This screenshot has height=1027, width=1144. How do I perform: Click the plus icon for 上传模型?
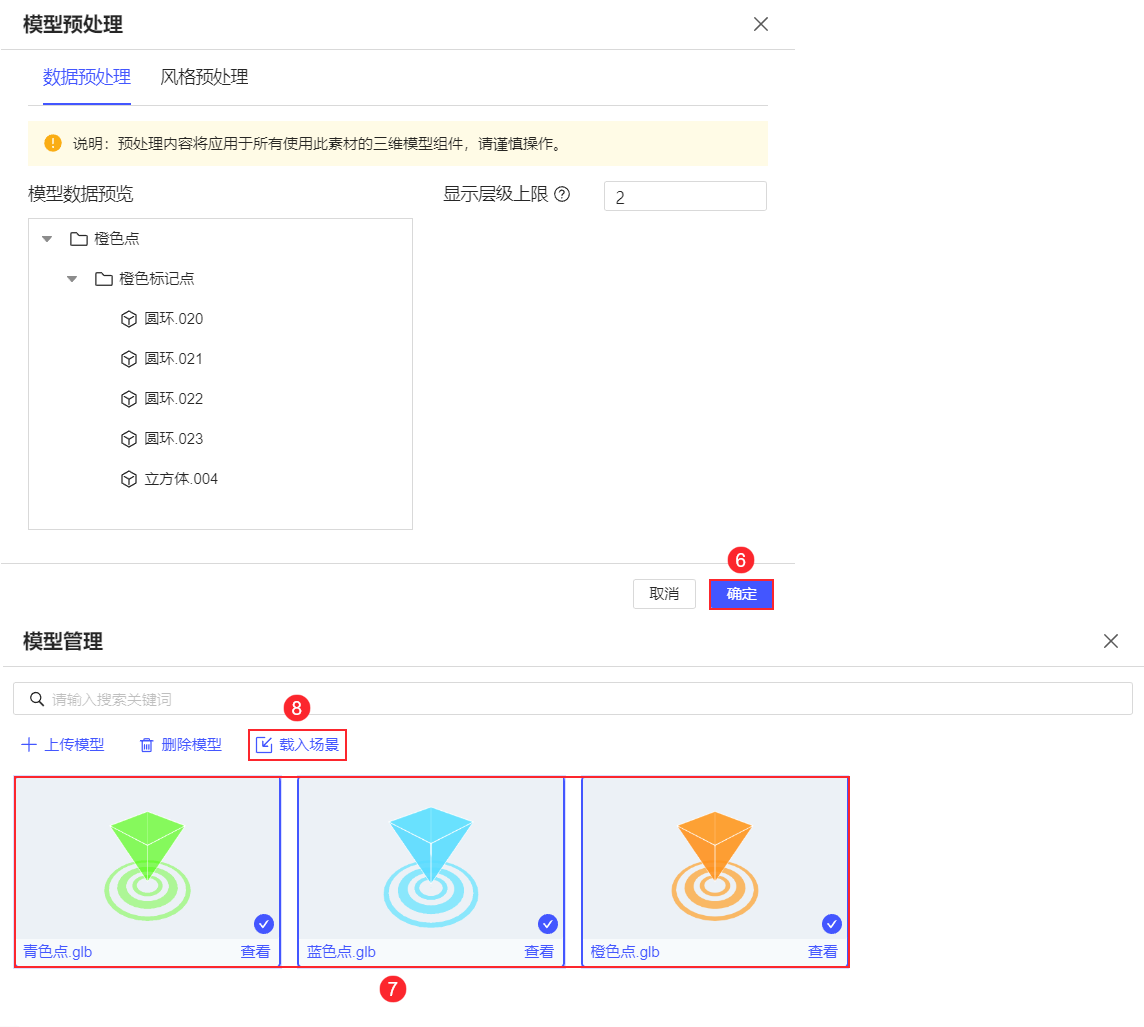[29, 745]
